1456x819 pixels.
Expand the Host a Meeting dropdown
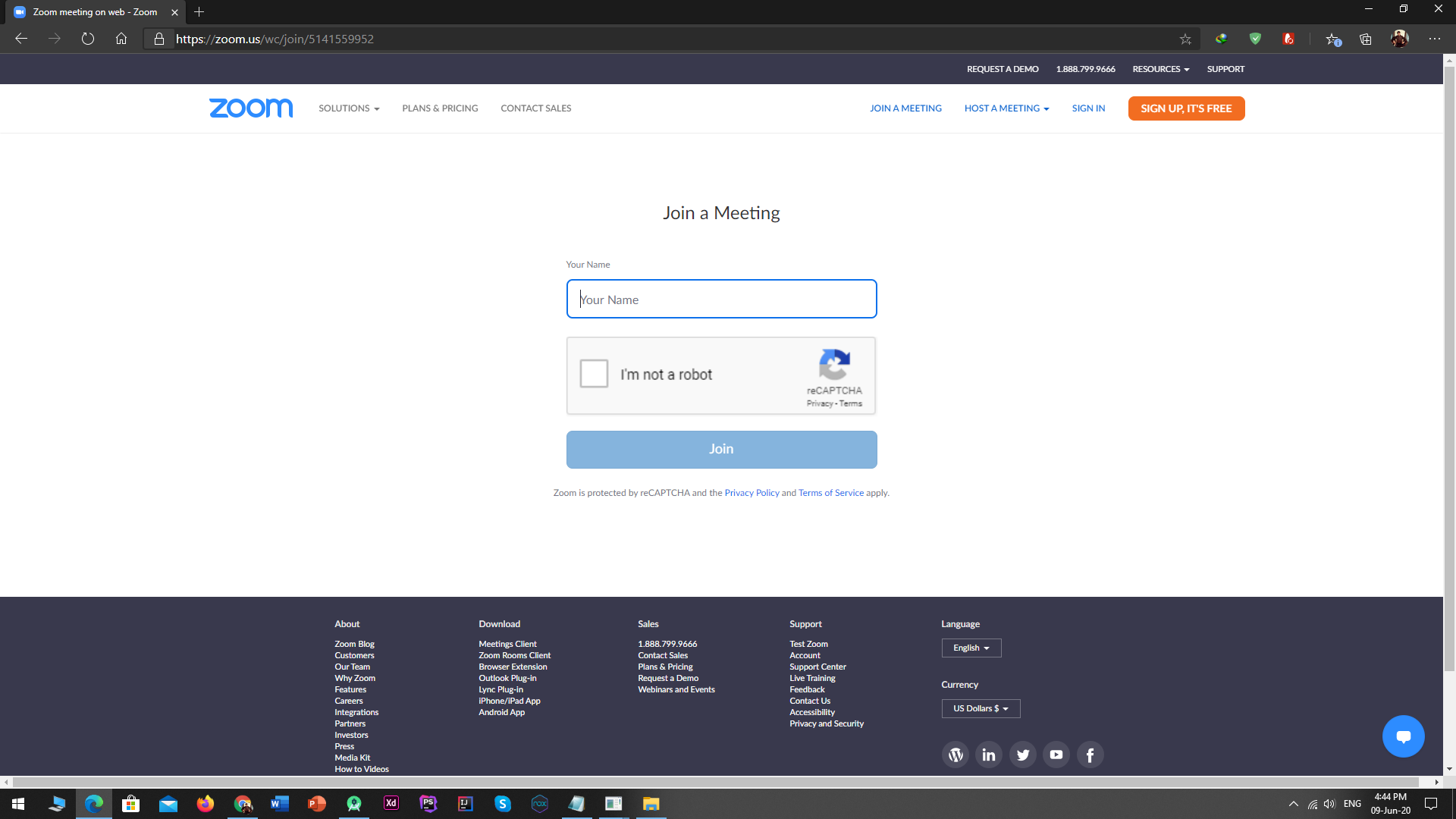(1007, 108)
